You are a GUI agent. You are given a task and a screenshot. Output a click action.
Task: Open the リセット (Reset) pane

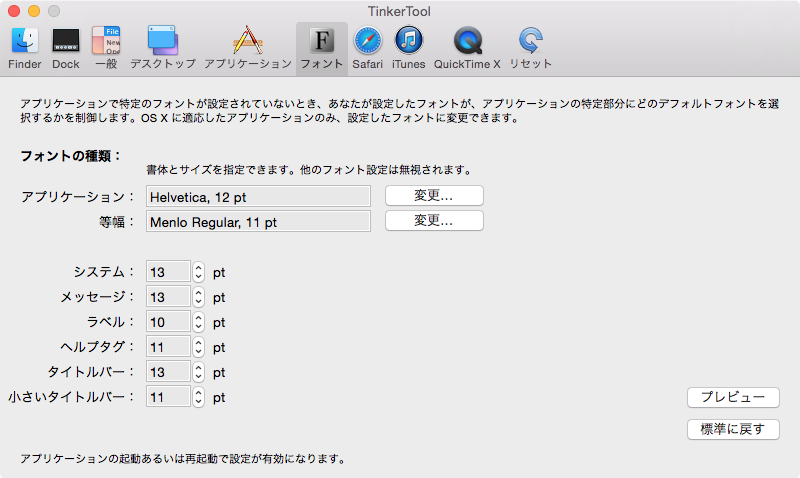click(x=531, y=48)
